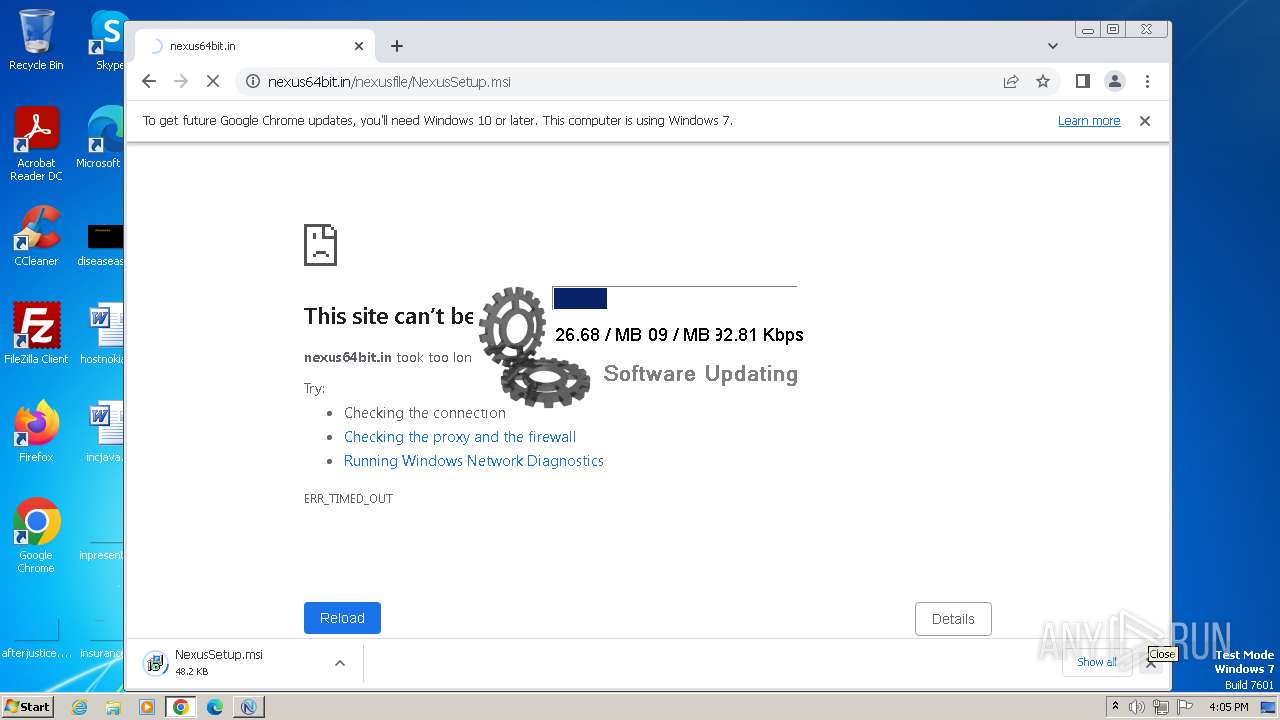Image resolution: width=1280 pixels, height=720 pixels.
Task: Open Skype desktop shortcut
Action: tap(108, 40)
